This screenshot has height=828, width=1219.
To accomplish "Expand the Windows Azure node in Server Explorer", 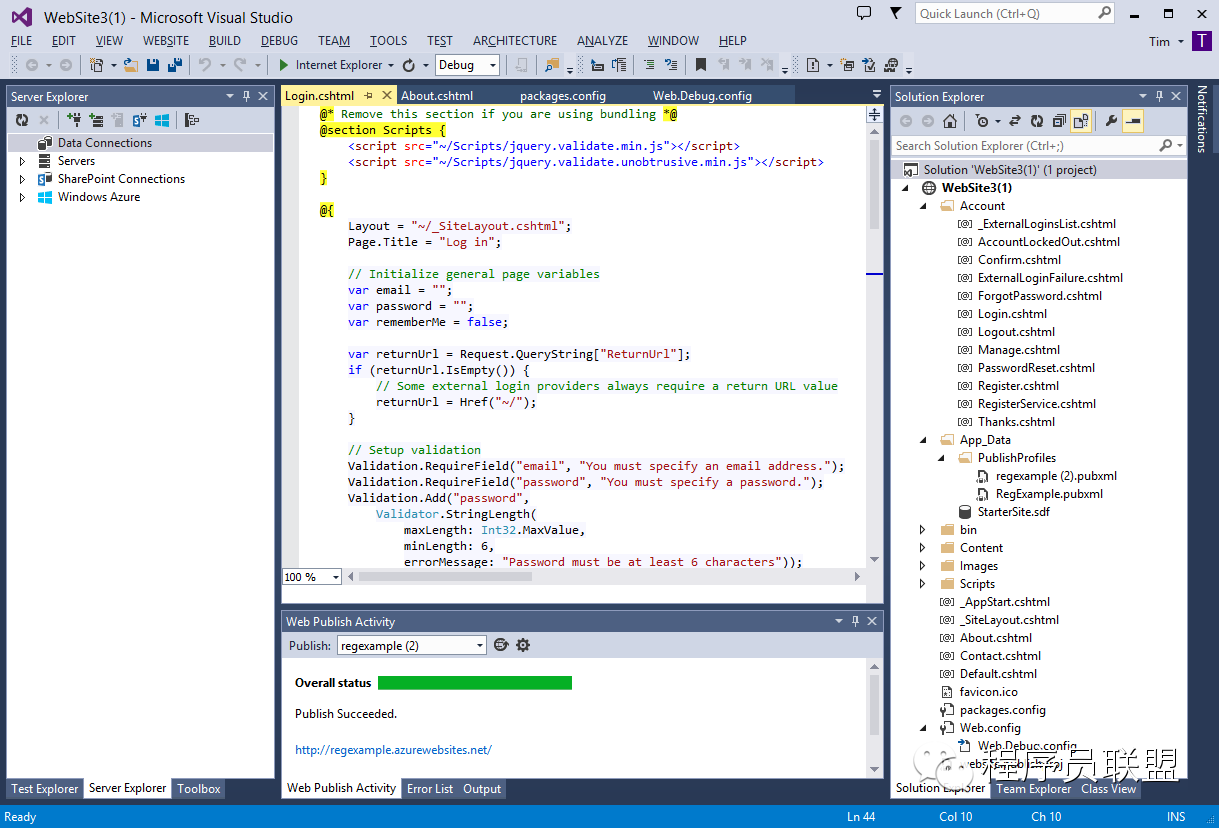I will tap(23, 197).
